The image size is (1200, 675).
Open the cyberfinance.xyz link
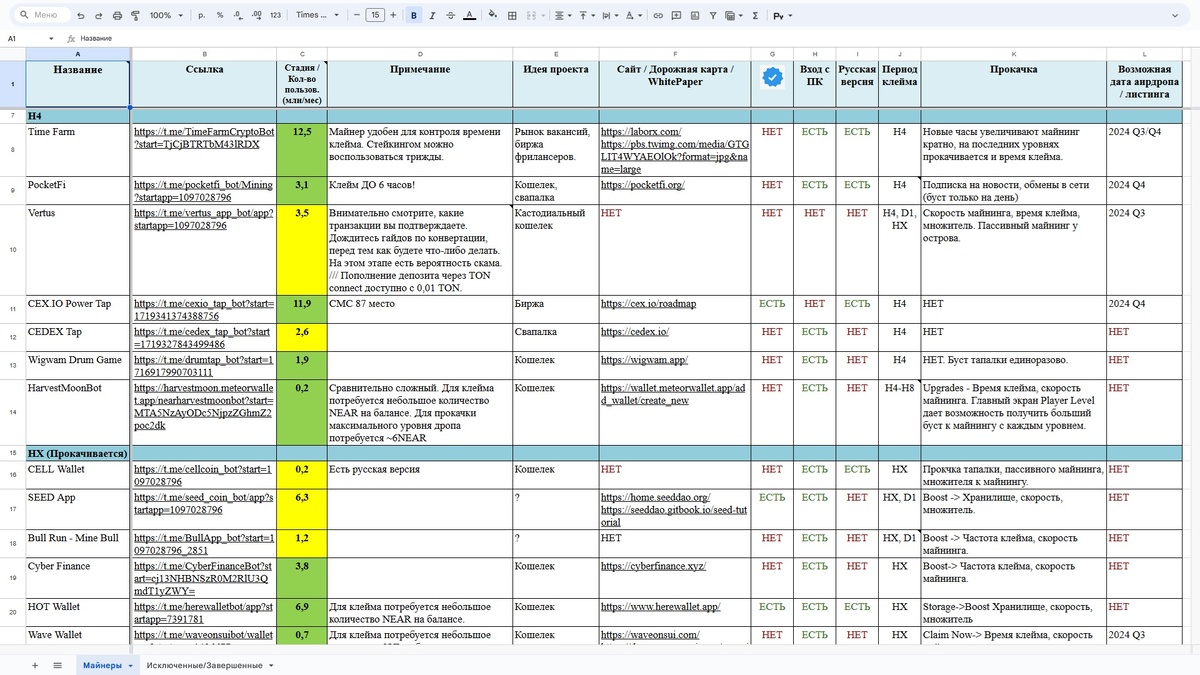tap(653, 566)
